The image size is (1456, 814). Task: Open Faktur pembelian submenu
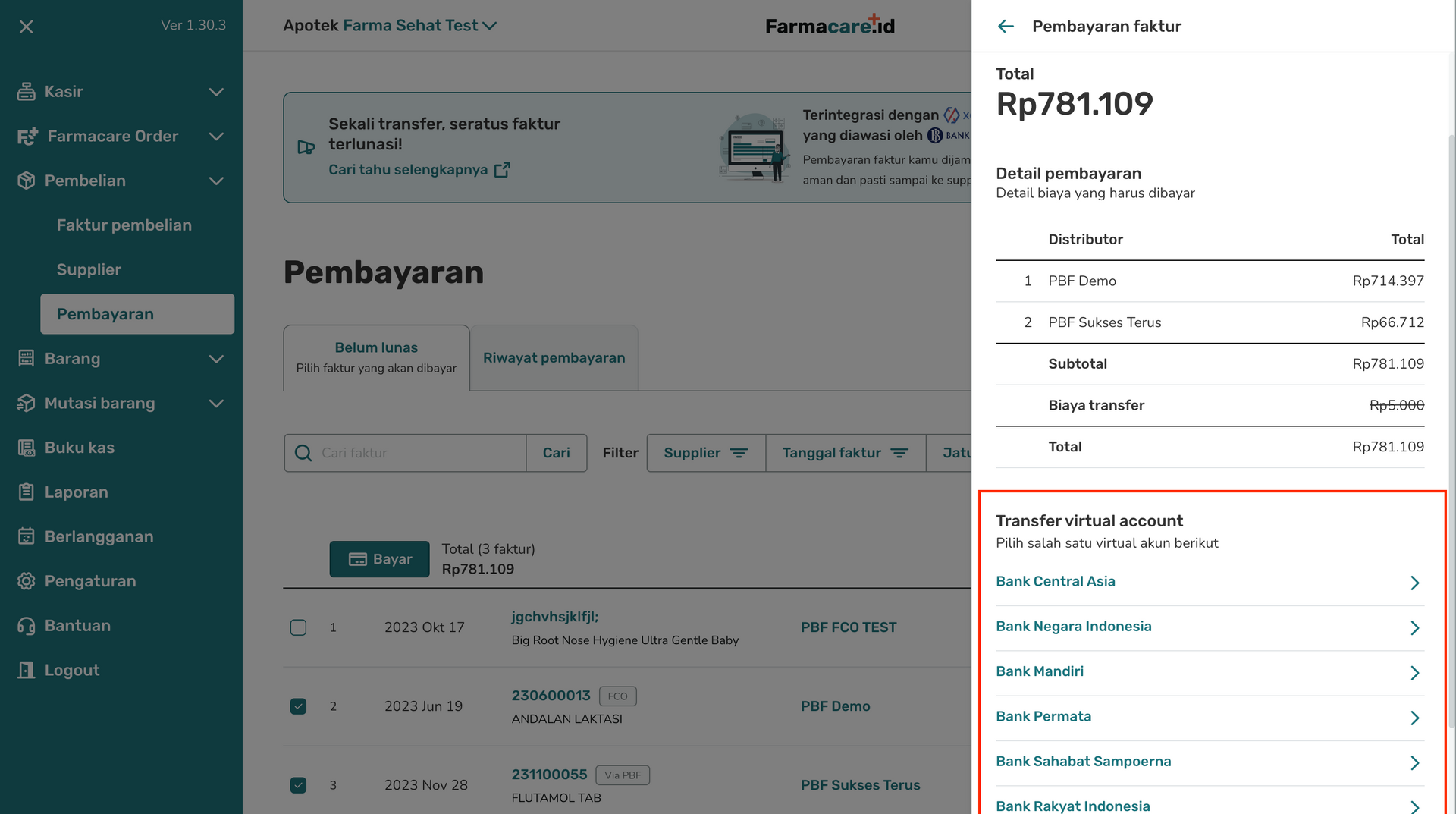(x=124, y=225)
